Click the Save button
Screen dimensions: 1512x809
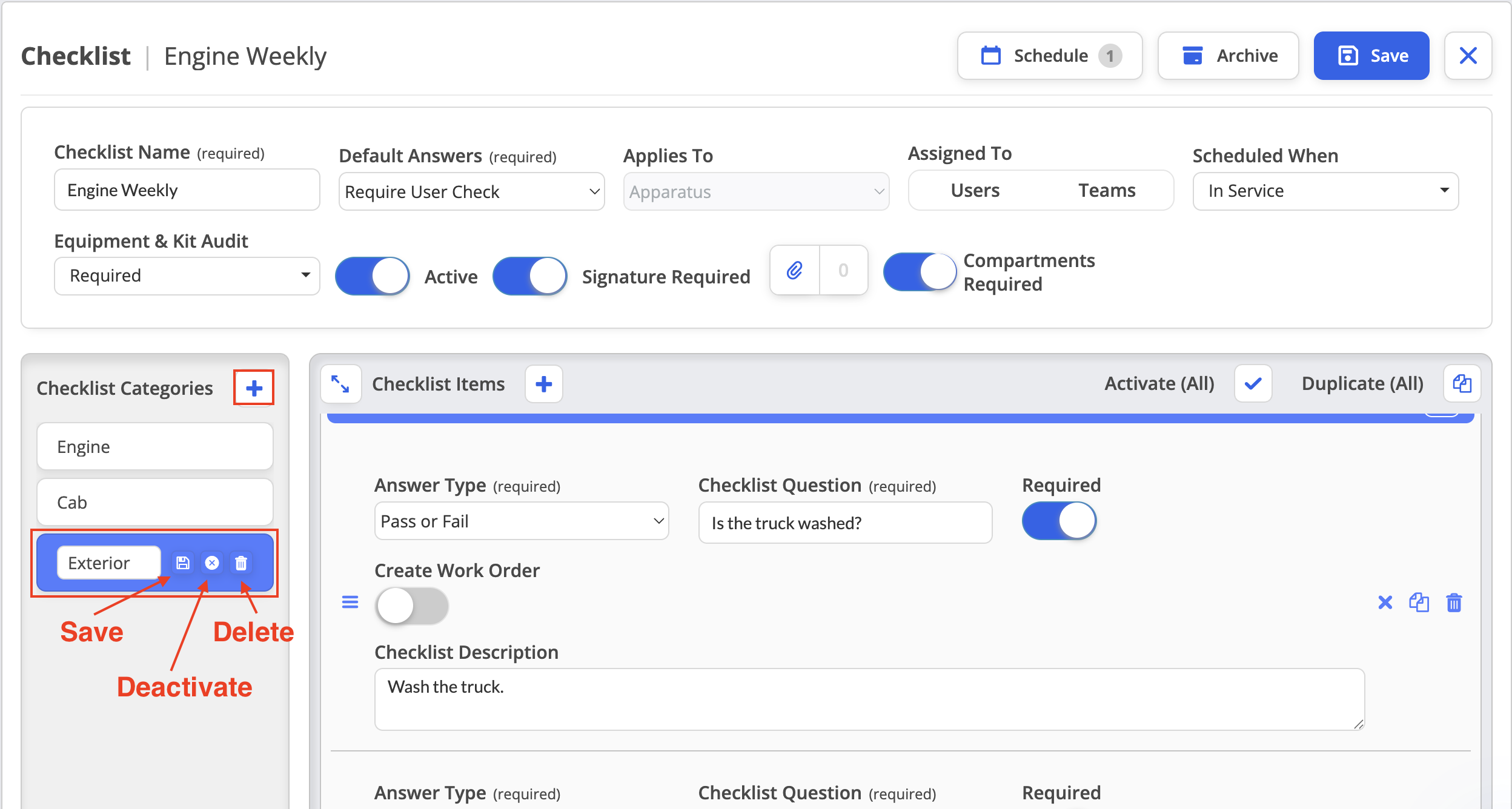(x=1371, y=56)
